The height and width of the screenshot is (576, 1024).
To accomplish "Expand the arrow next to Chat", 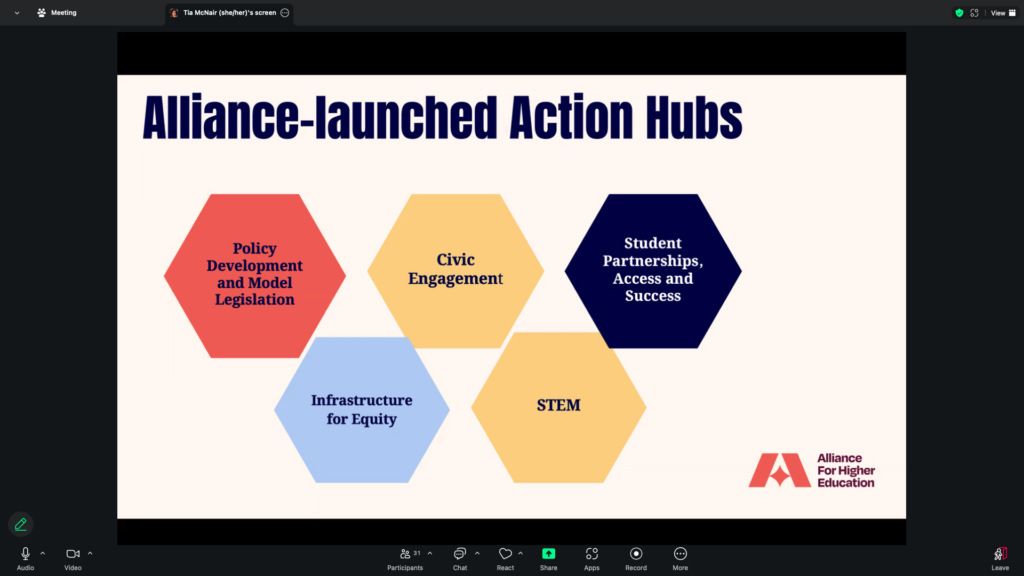I will point(477,553).
